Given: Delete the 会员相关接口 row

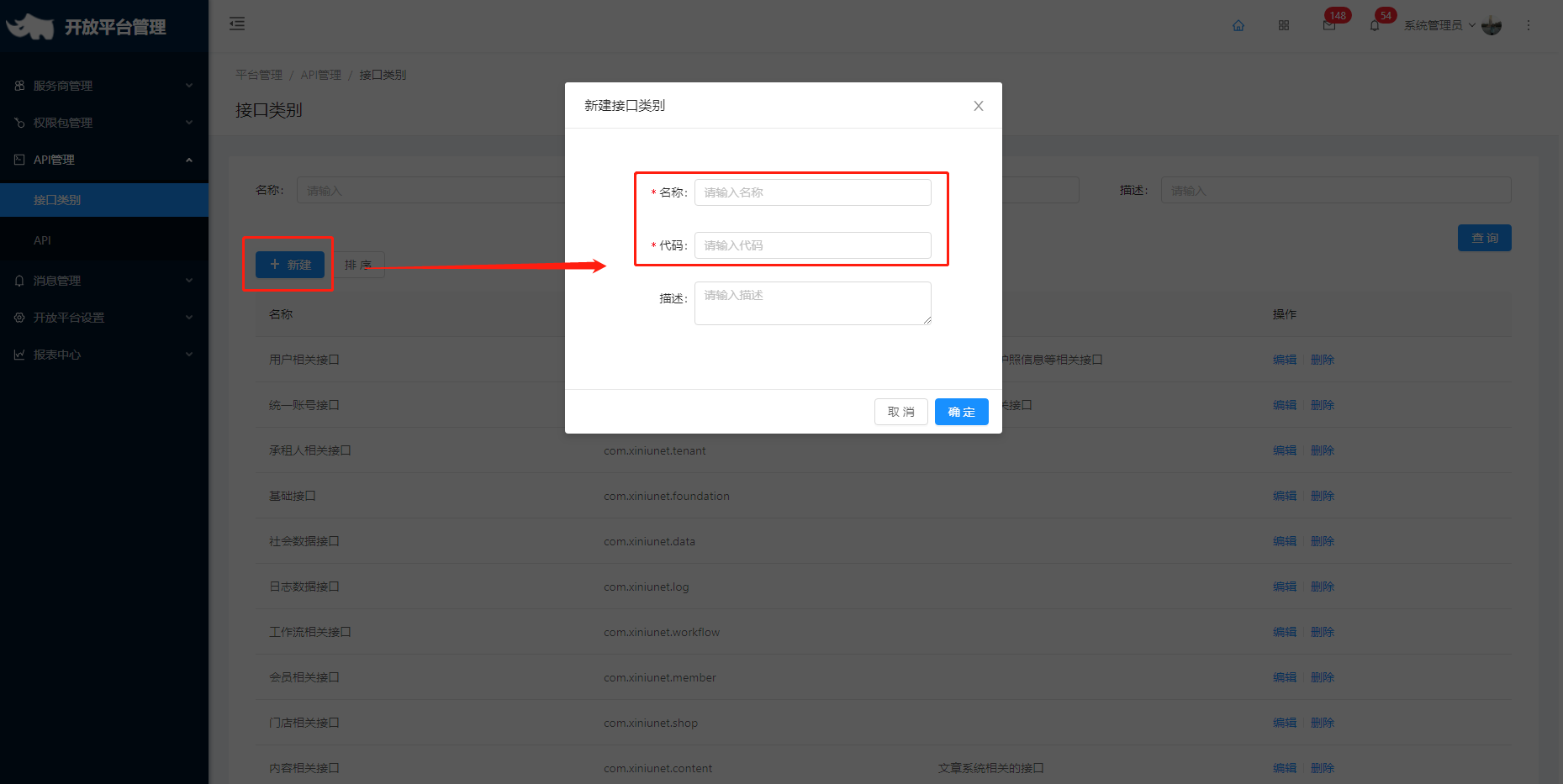Looking at the screenshot, I should (1323, 677).
